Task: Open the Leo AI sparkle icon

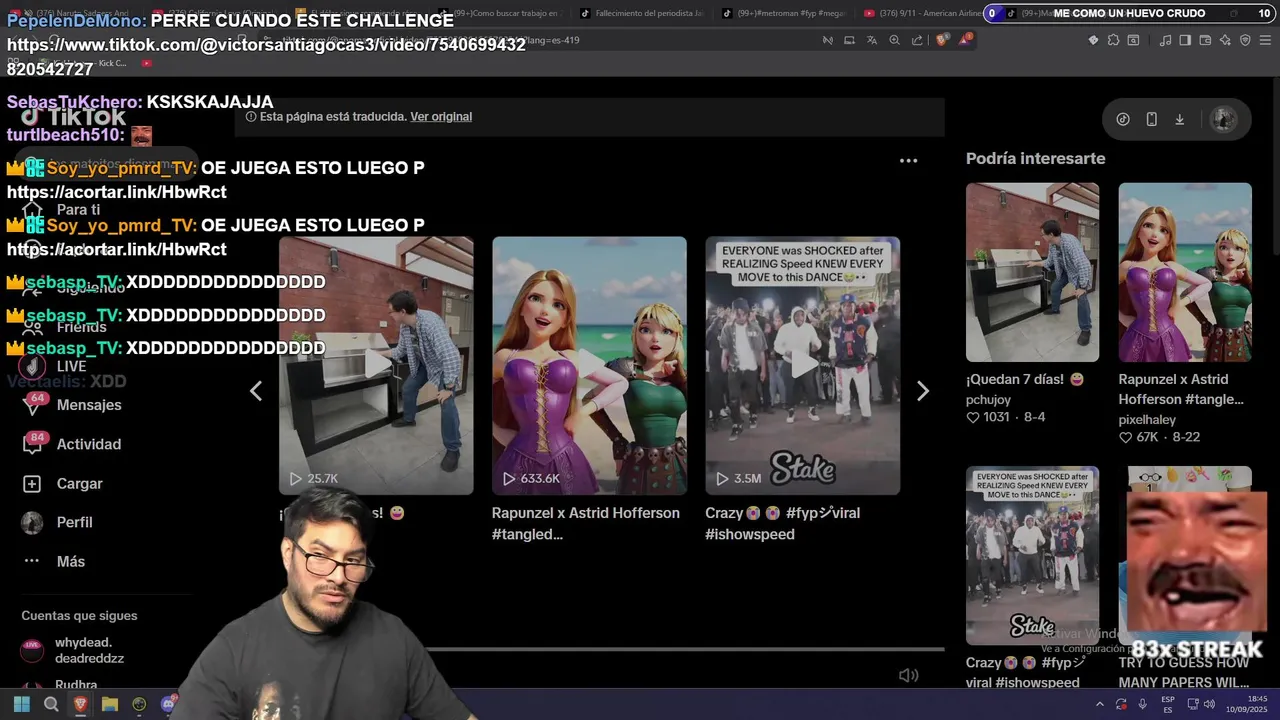Action: [x=1225, y=40]
